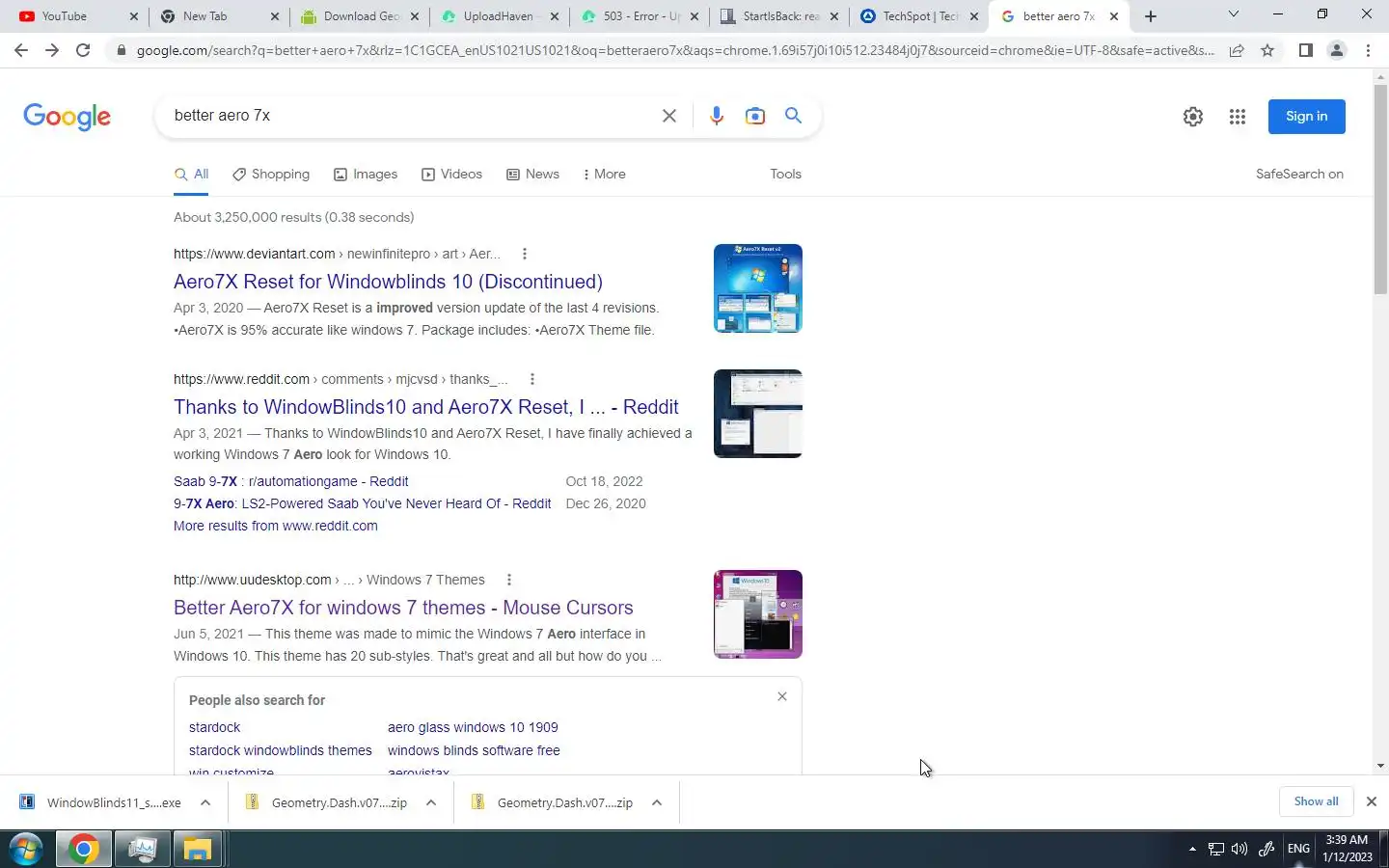Open a new browser tab

[1151, 16]
